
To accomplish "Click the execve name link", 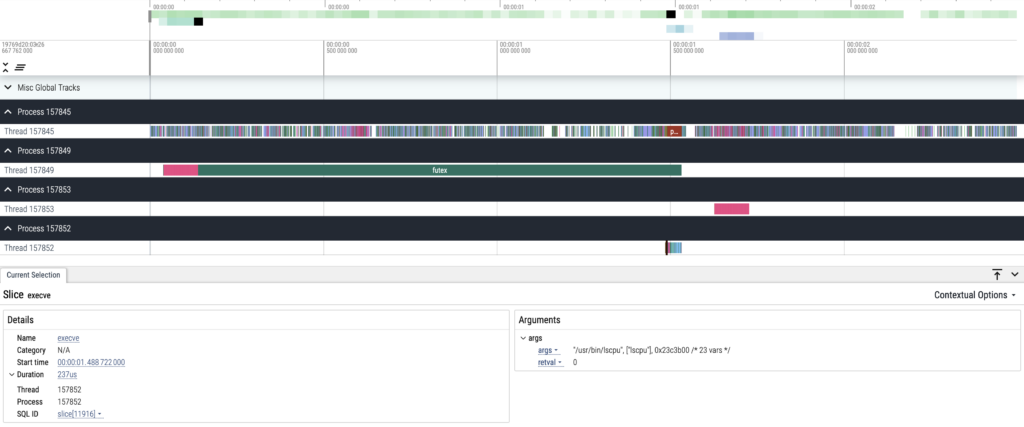I will (68, 338).
